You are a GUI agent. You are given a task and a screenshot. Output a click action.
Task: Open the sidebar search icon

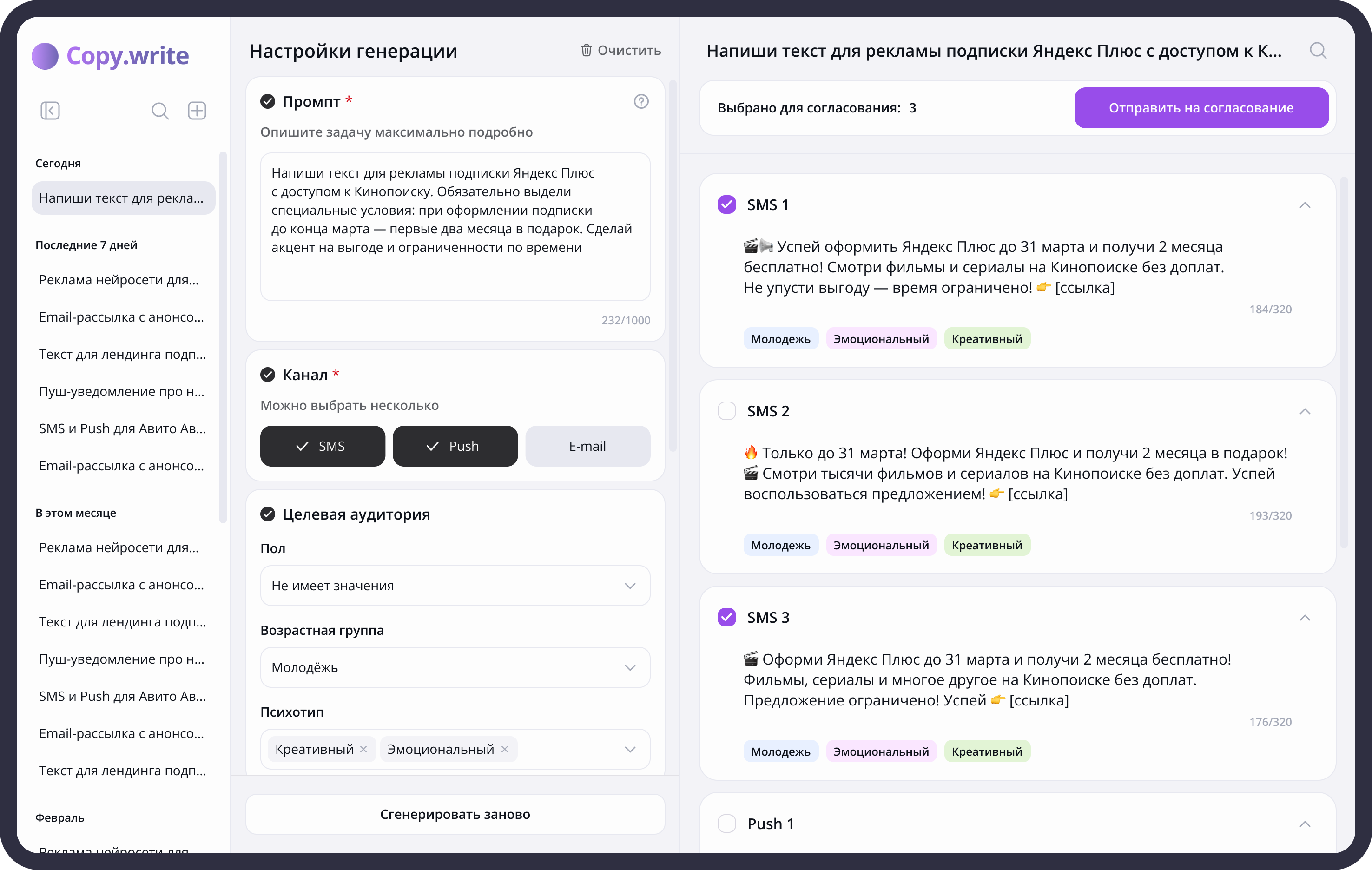pos(159,111)
